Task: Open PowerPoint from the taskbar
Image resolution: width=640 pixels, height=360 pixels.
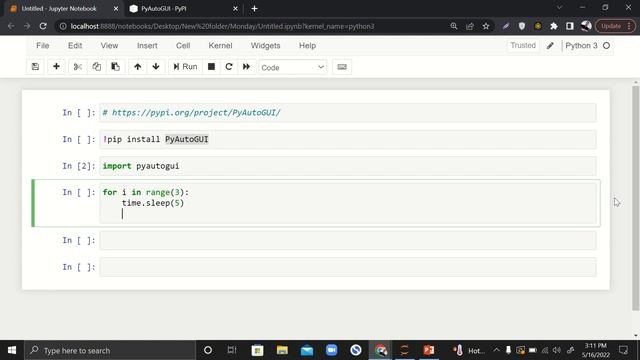Action: coord(429,350)
